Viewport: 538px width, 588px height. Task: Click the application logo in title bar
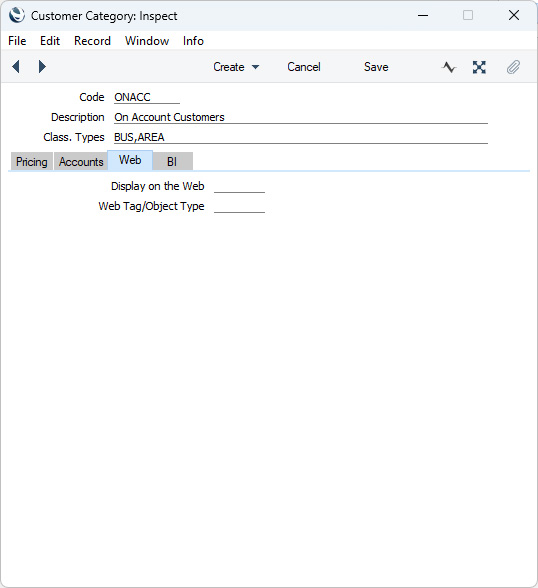(x=16, y=15)
